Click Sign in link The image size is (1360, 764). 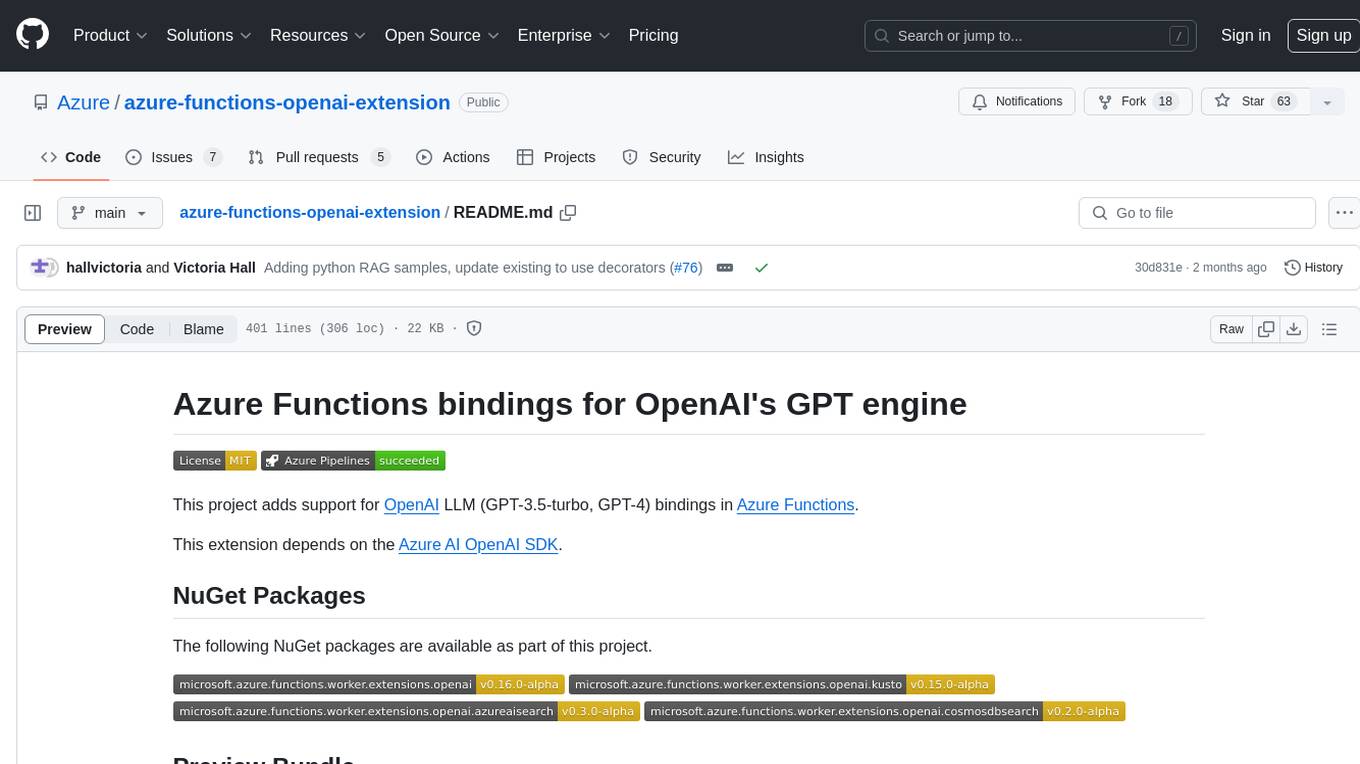point(1245,35)
